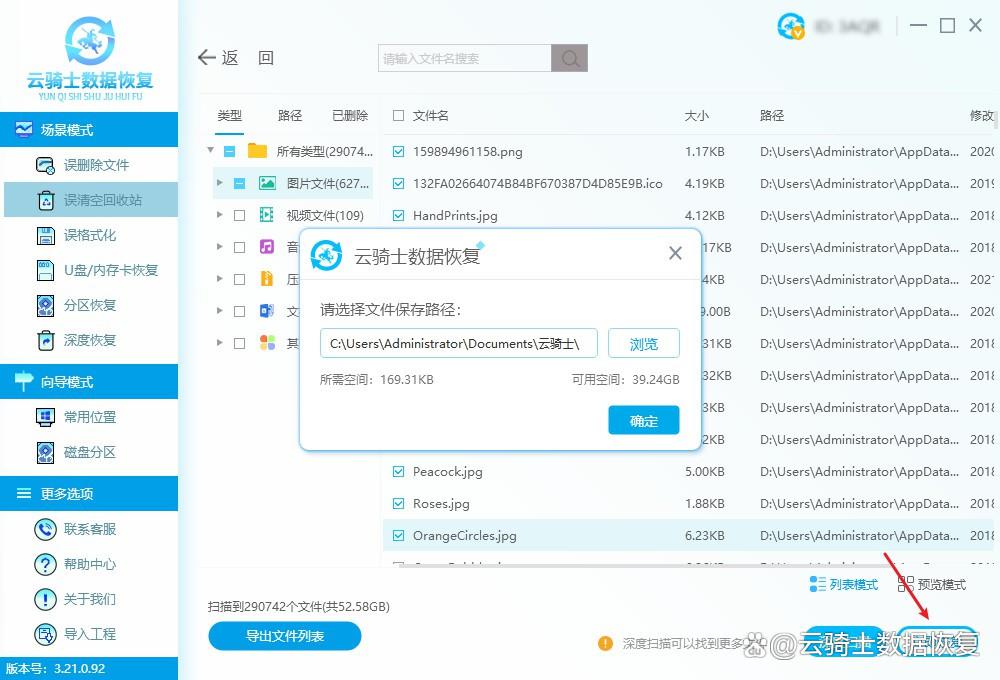Expand the audio files tree node arrow
1000x680 pixels.
pyautogui.click(x=219, y=247)
